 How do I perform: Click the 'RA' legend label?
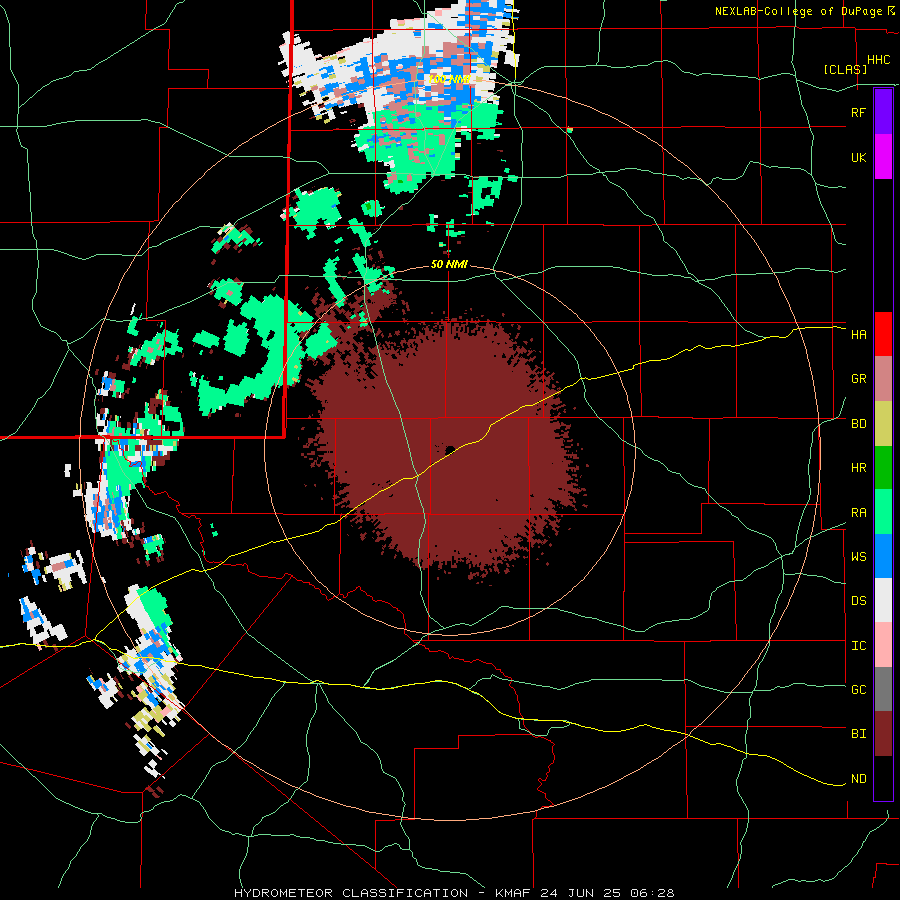point(858,513)
